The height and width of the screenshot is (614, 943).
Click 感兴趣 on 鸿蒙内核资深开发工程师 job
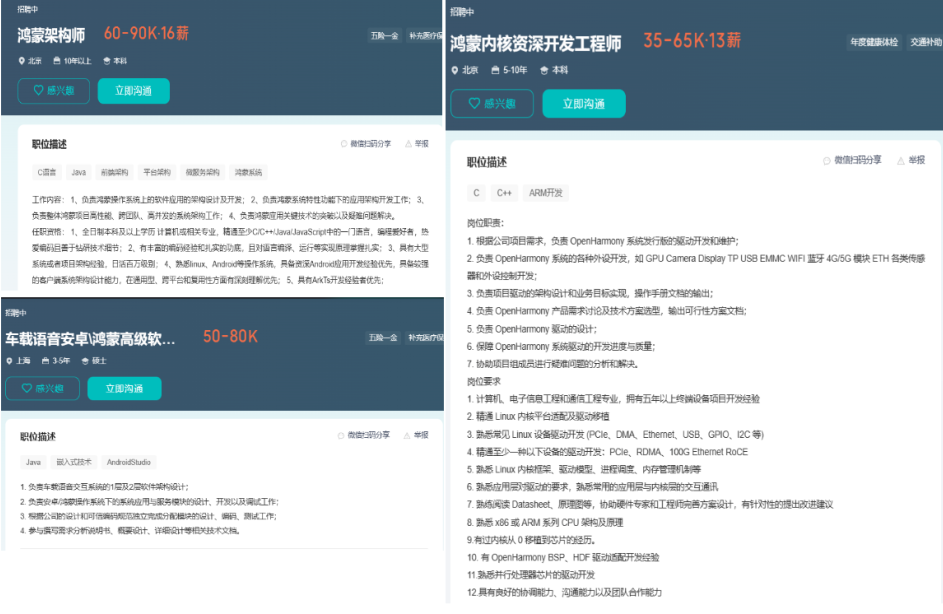pyautogui.click(x=492, y=103)
